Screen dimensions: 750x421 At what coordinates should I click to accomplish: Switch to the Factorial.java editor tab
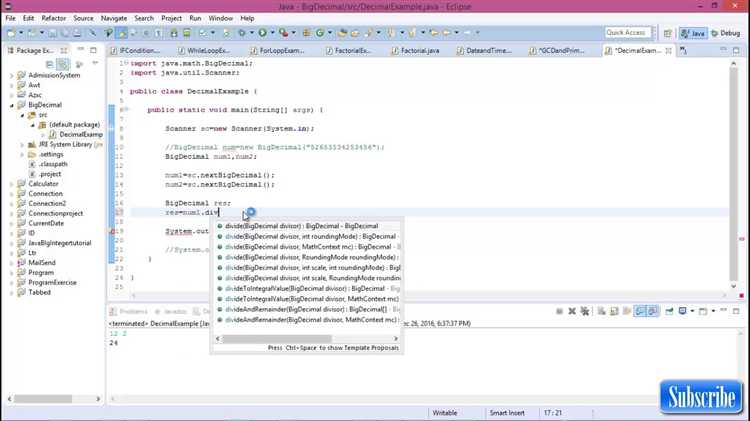[417, 50]
